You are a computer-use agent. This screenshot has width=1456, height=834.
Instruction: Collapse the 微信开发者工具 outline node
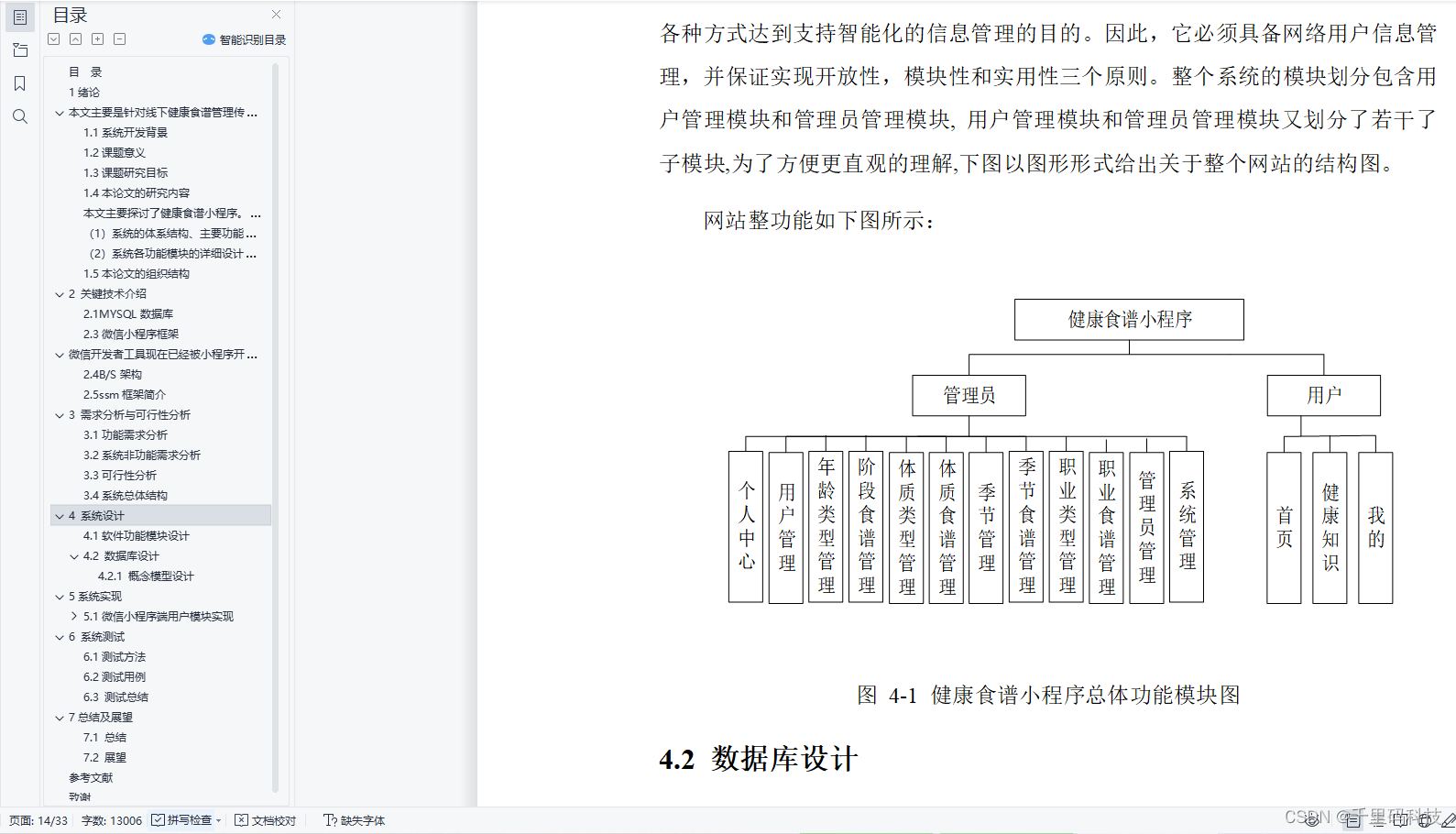[60, 355]
